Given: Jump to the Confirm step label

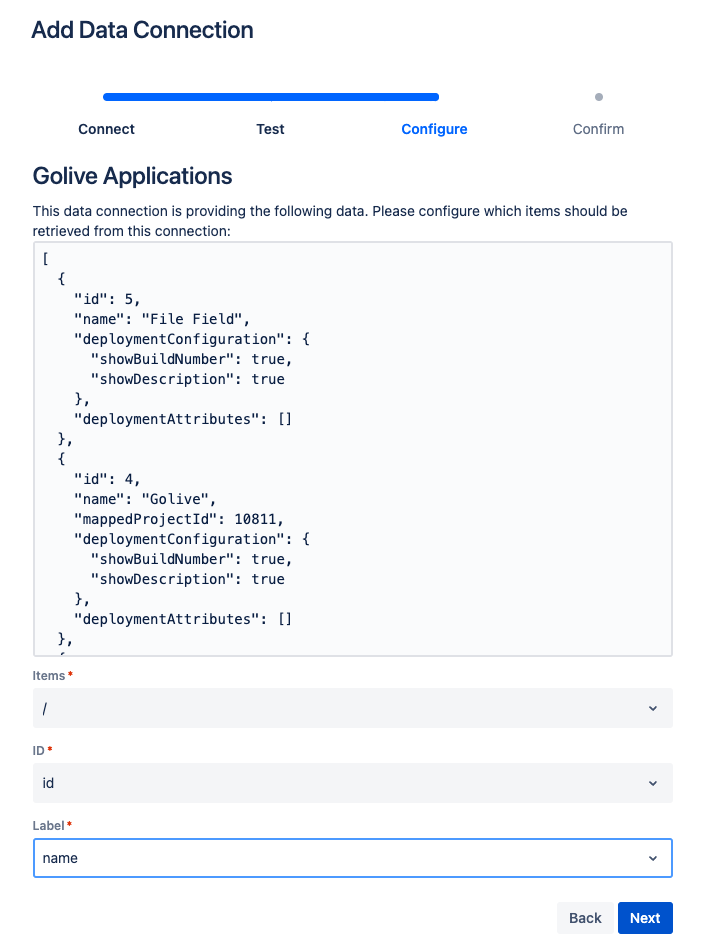Looking at the screenshot, I should click(x=598, y=129).
